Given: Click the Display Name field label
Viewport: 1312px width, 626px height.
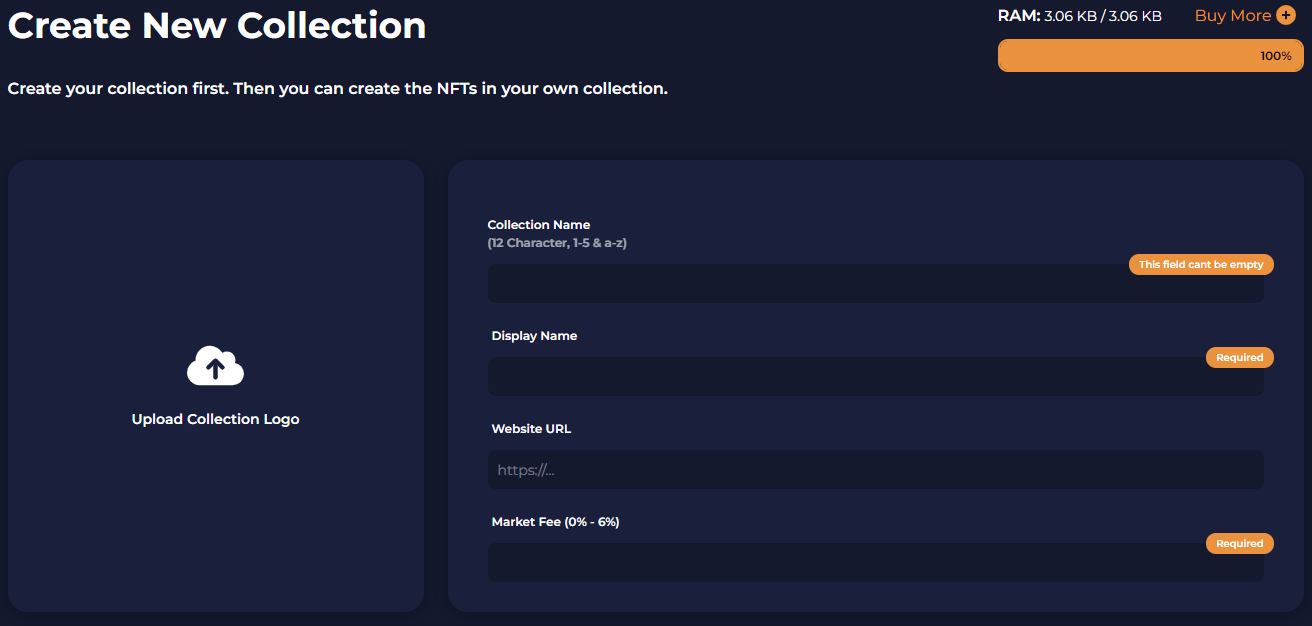Looking at the screenshot, I should (x=534, y=336).
